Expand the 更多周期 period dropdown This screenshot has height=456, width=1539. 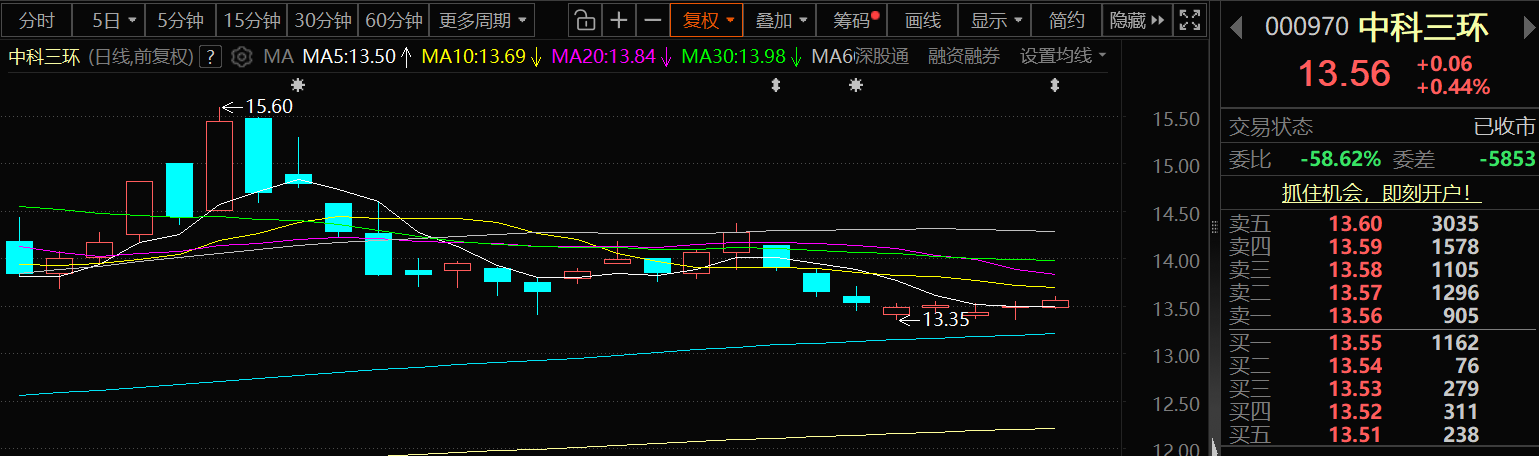pyautogui.click(x=482, y=20)
